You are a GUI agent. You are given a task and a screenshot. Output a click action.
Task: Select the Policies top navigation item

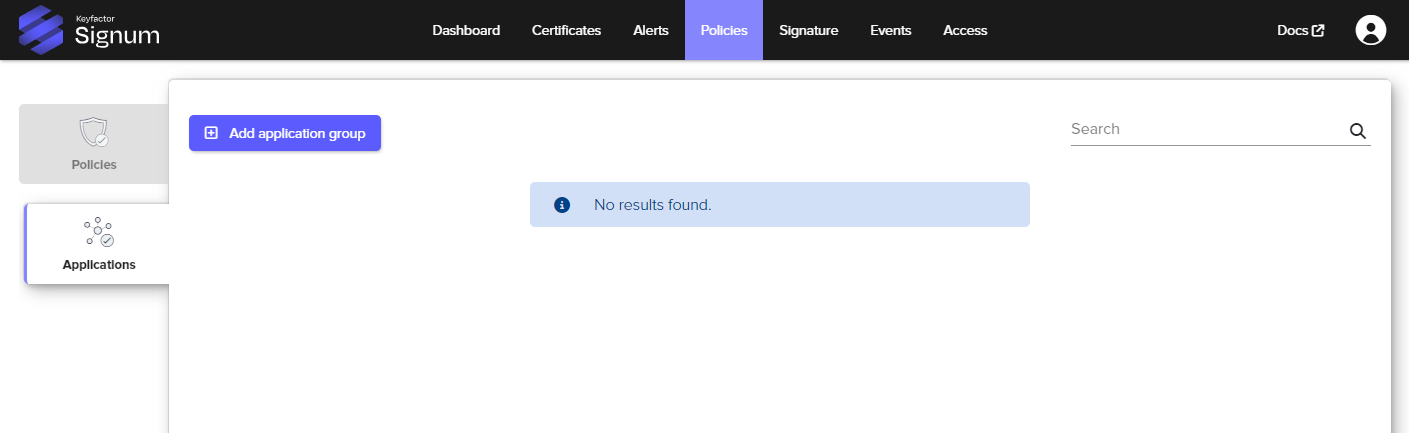pos(724,31)
